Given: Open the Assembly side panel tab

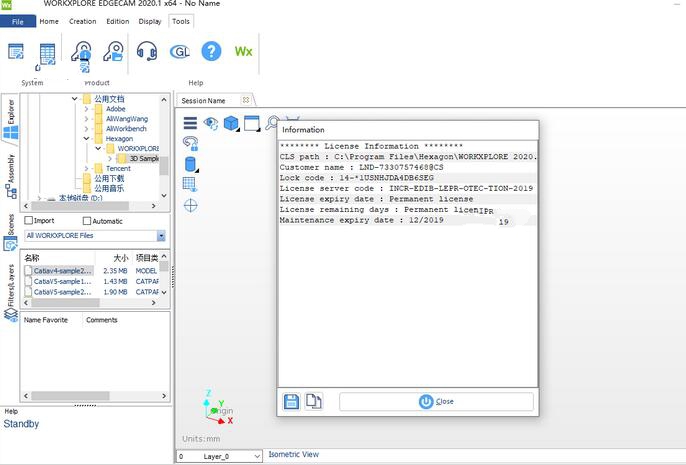Looking at the screenshot, I should click(x=10, y=175).
